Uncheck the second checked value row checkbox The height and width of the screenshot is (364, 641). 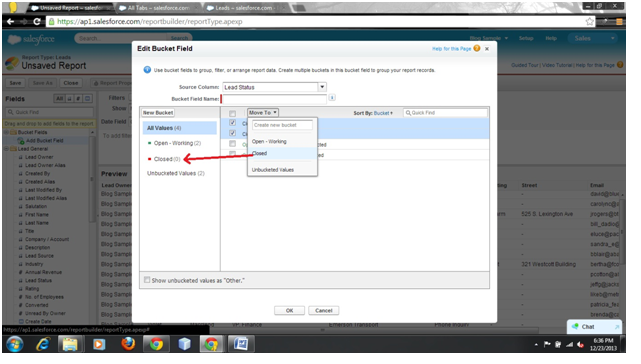(x=233, y=133)
